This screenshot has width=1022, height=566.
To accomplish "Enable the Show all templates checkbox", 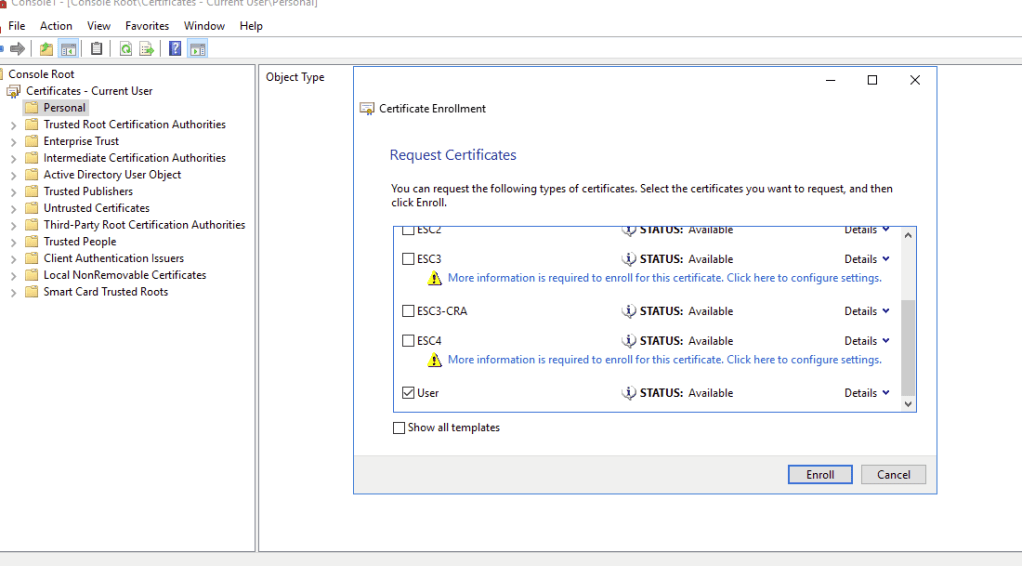I will 400,428.
